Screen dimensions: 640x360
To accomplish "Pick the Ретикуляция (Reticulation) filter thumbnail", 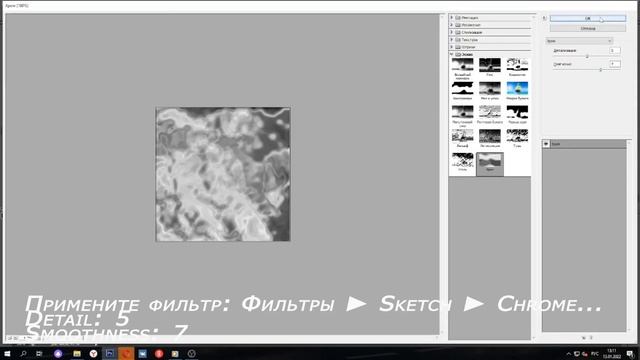I will point(490,138).
